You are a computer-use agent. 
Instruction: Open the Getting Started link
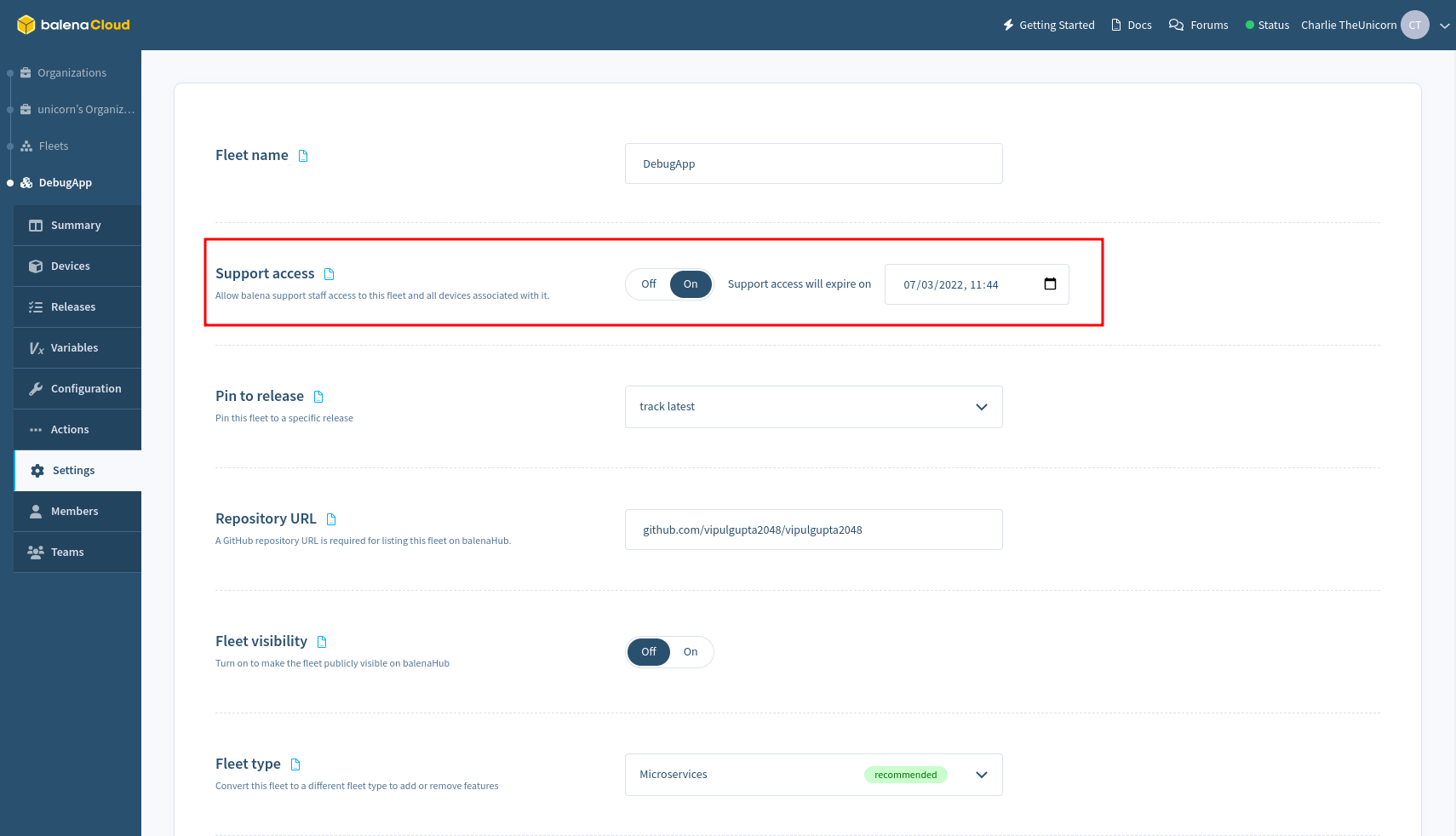click(x=1049, y=26)
